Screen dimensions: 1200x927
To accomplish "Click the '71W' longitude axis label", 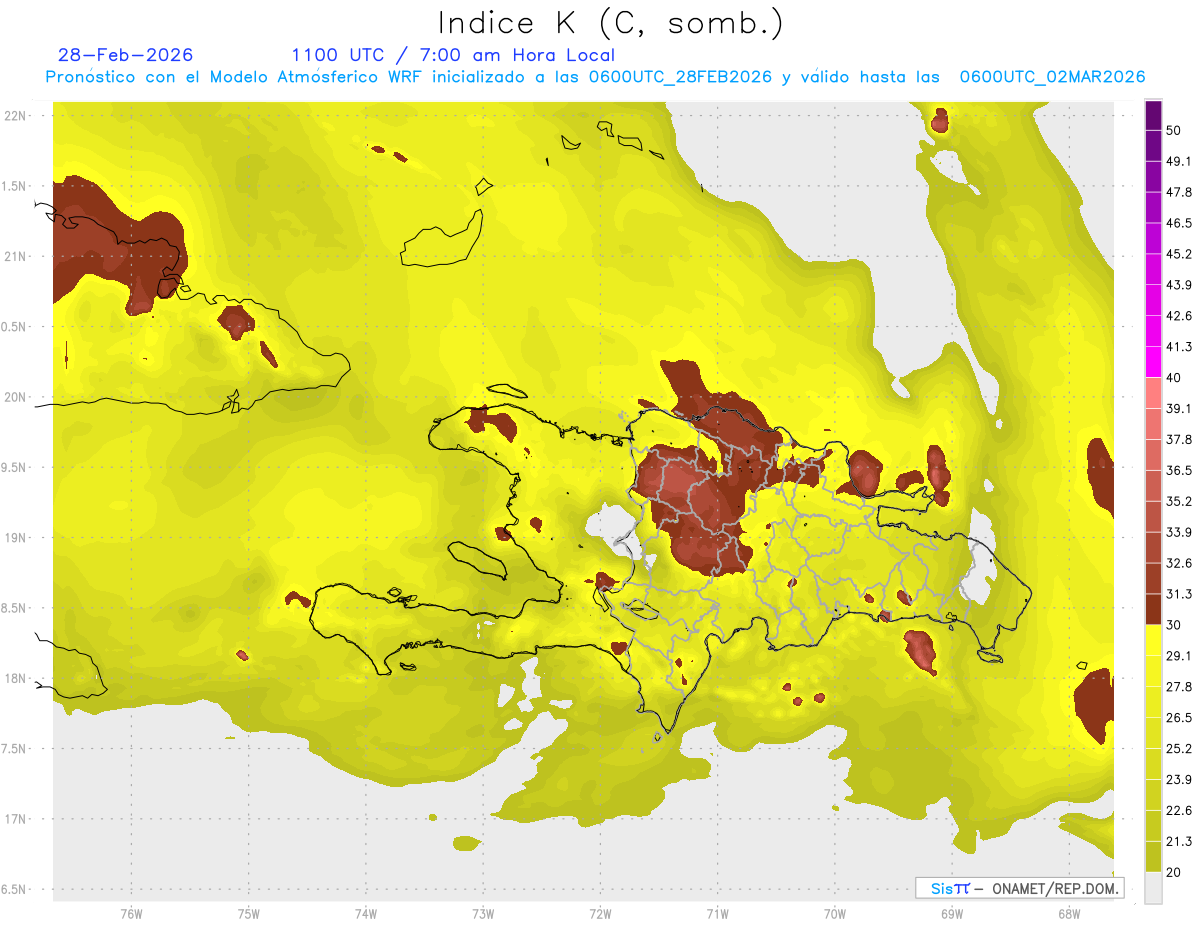I will click(717, 914).
